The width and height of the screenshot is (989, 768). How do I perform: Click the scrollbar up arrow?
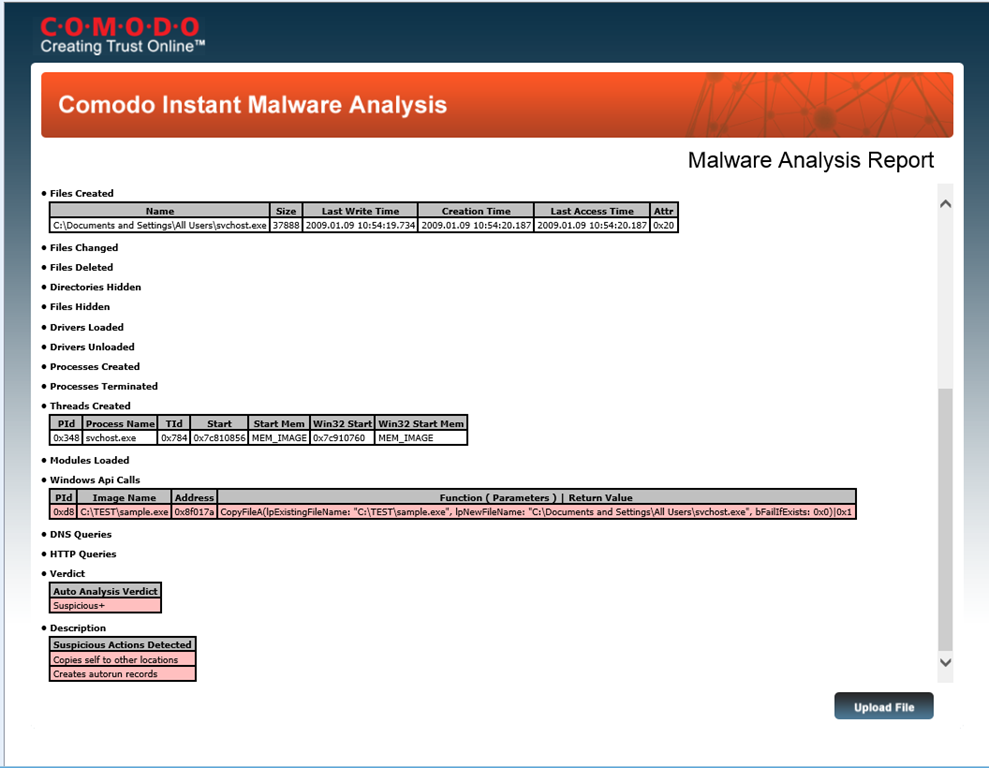coord(945,204)
